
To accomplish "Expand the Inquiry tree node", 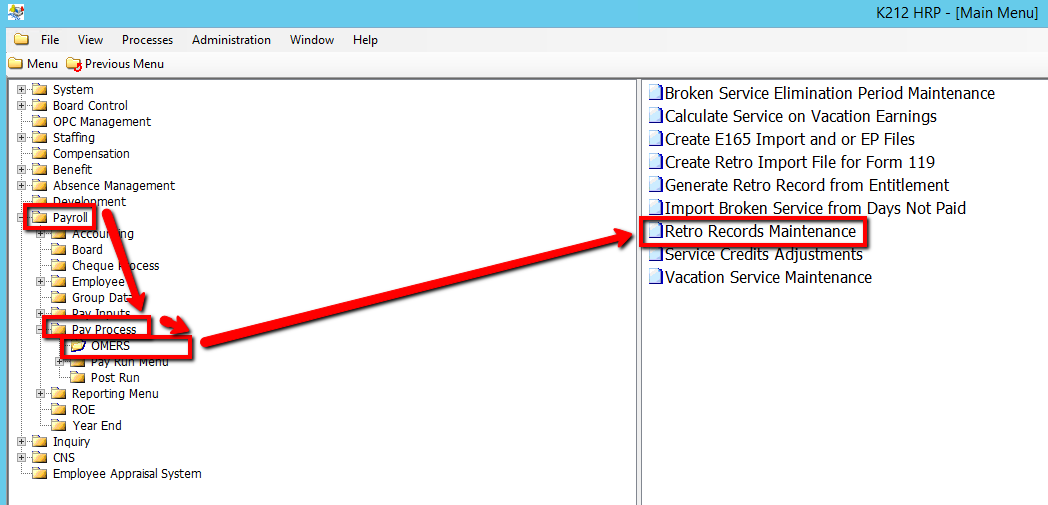I will point(21,442).
